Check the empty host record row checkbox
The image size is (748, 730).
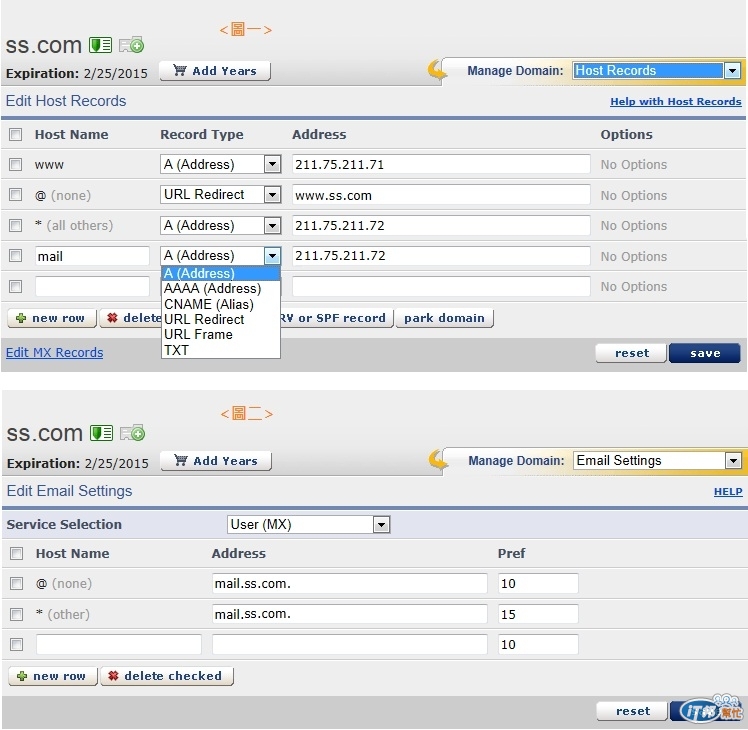(x=16, y=286)
